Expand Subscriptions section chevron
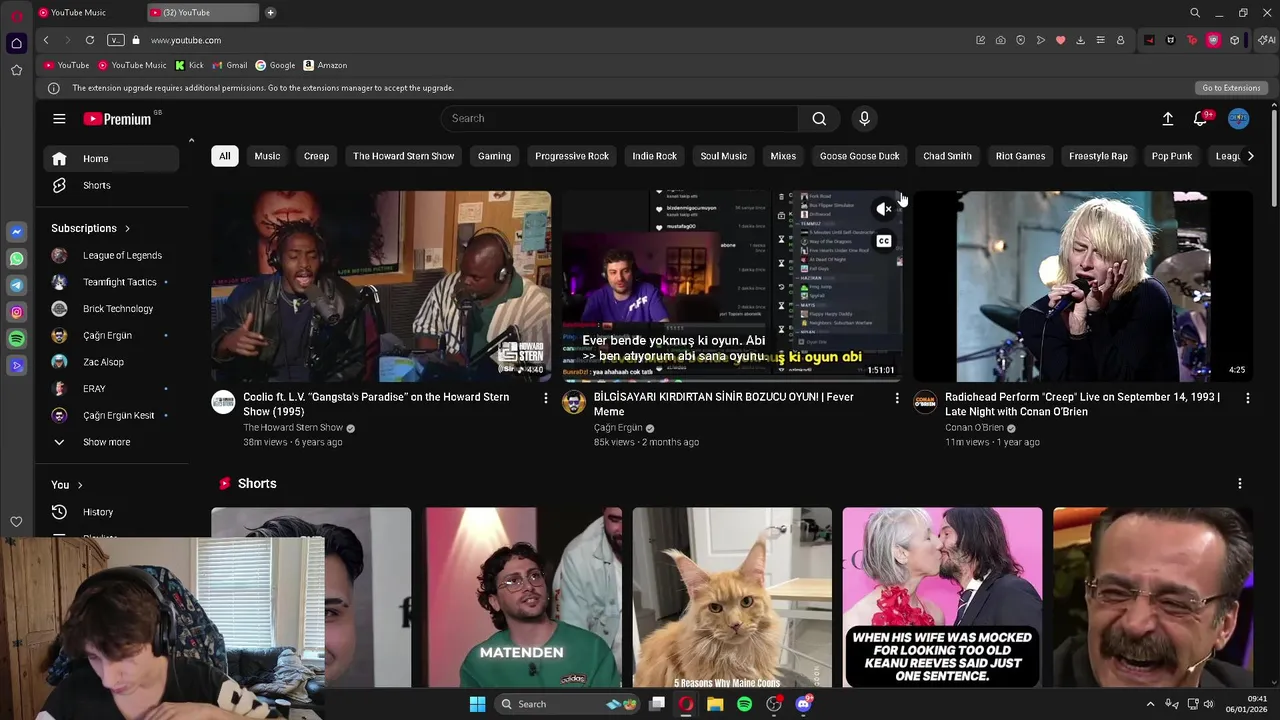 coord(127,228)
